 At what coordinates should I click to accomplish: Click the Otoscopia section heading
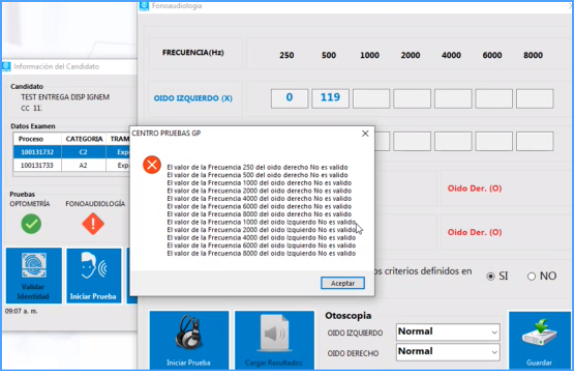(348, 316)
